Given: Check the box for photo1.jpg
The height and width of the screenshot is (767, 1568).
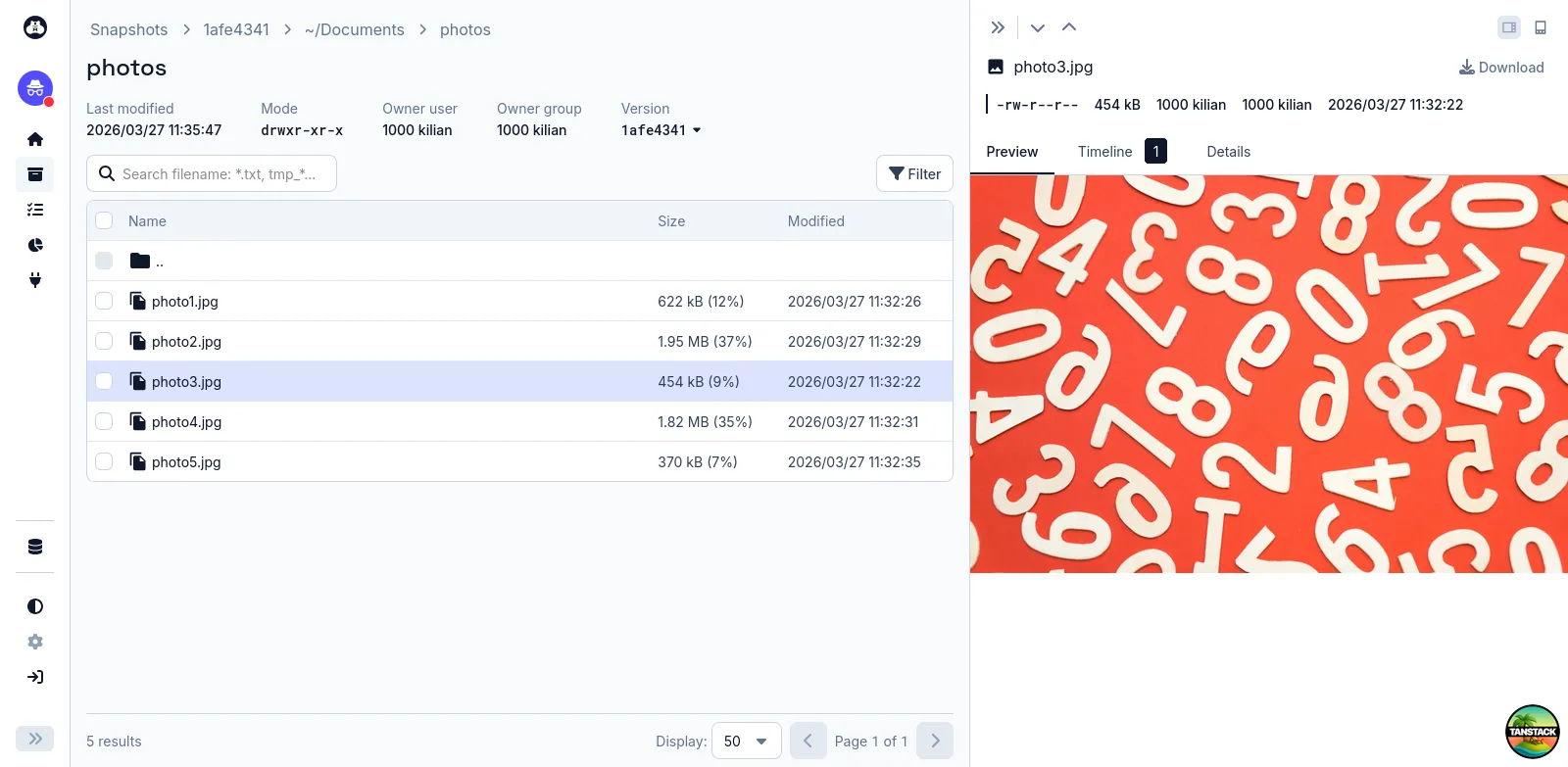Looking at the screenshot, I should [104, 301].
